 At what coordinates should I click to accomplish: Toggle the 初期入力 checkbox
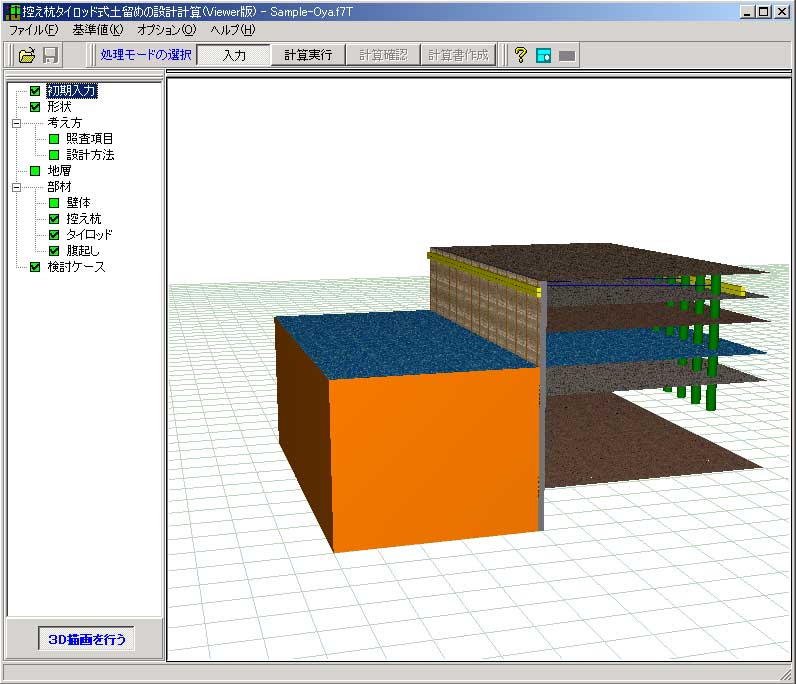pyautogui.click(x=35, y=91)
